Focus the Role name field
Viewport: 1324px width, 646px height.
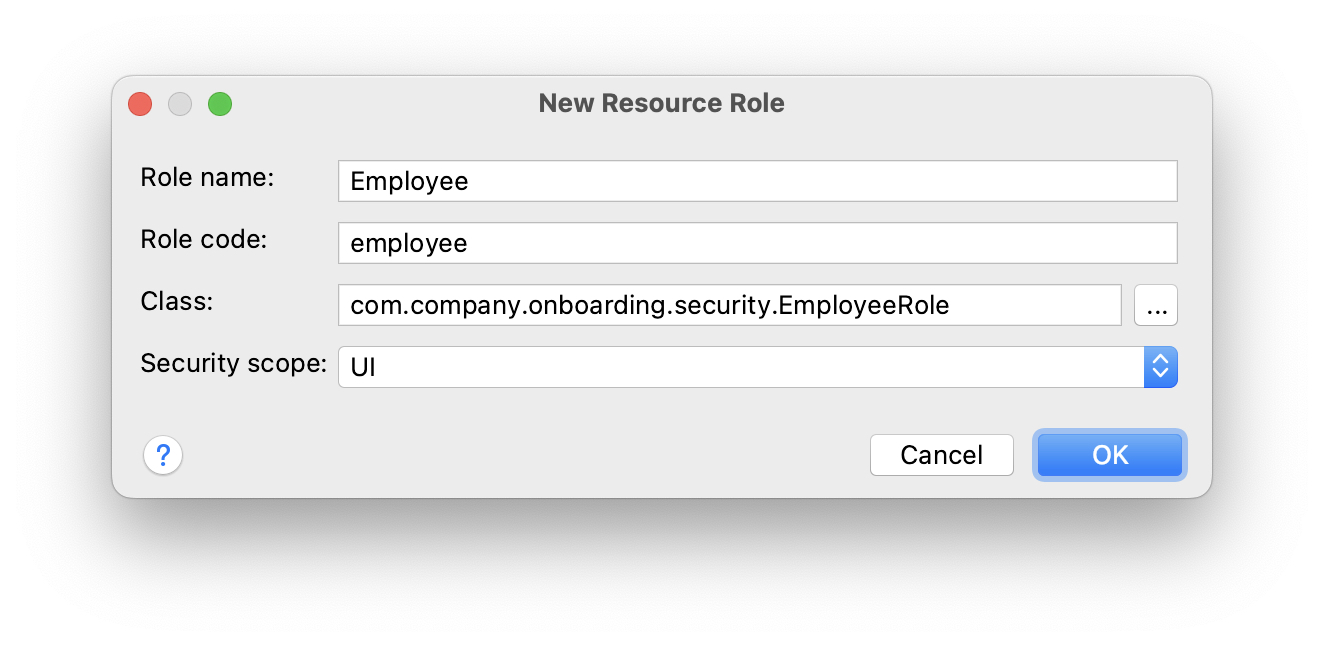point(757,182)
